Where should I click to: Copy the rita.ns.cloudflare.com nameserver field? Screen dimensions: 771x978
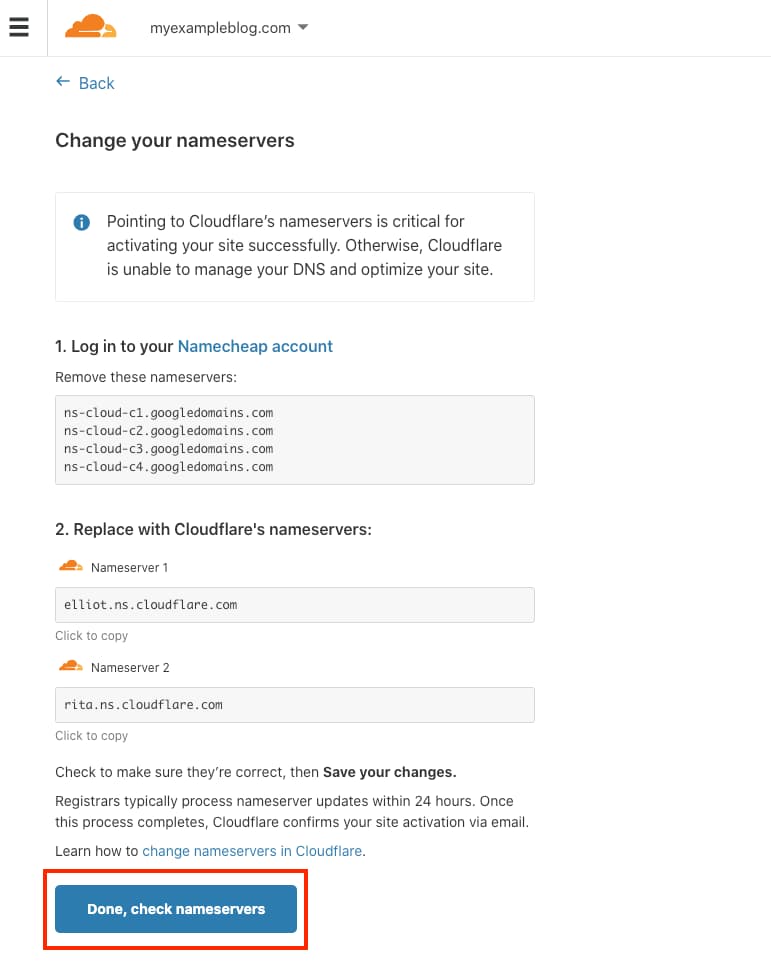(x=294, y=705)
